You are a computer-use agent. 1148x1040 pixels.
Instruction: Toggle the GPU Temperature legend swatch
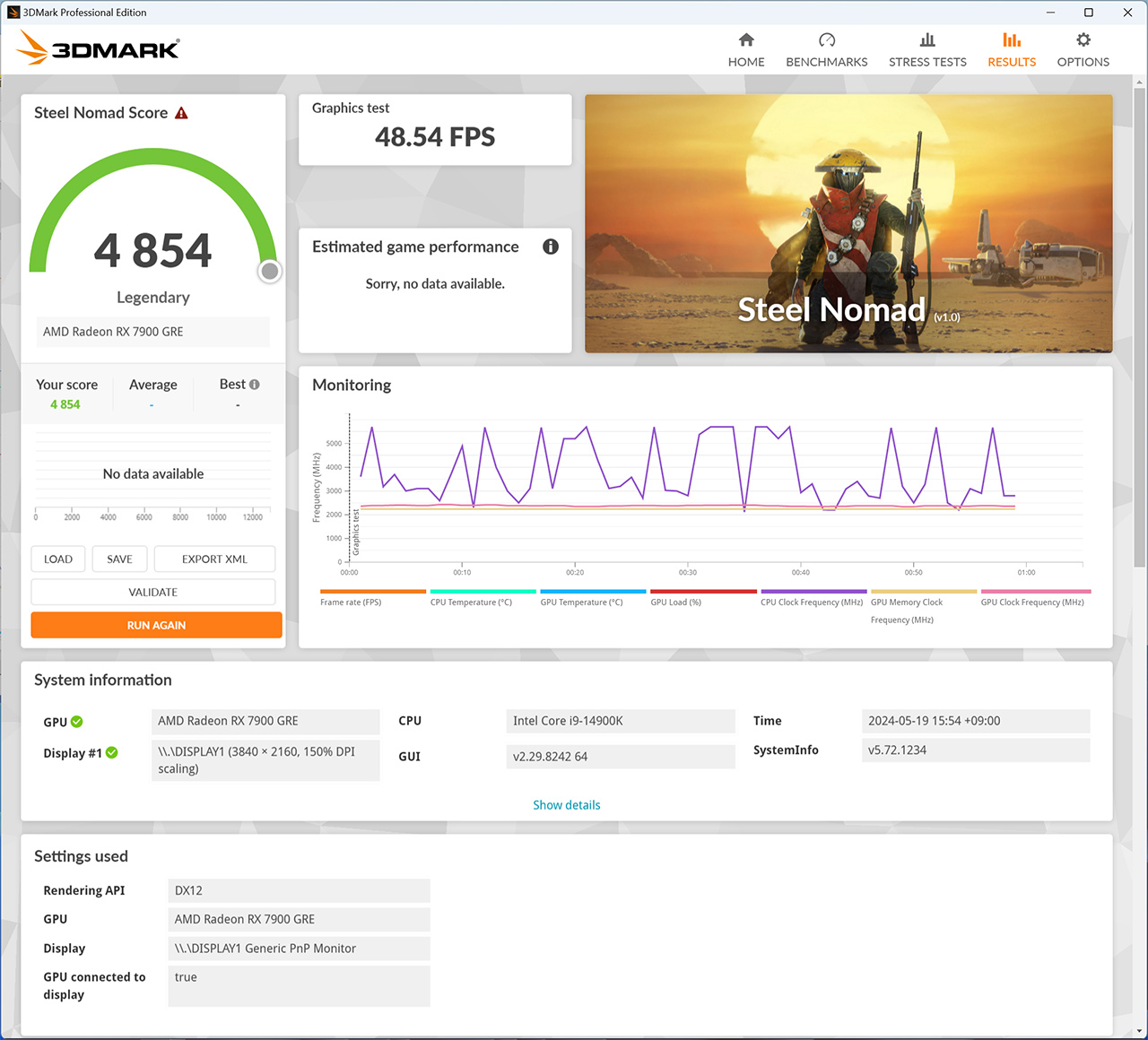coord(594,592)
